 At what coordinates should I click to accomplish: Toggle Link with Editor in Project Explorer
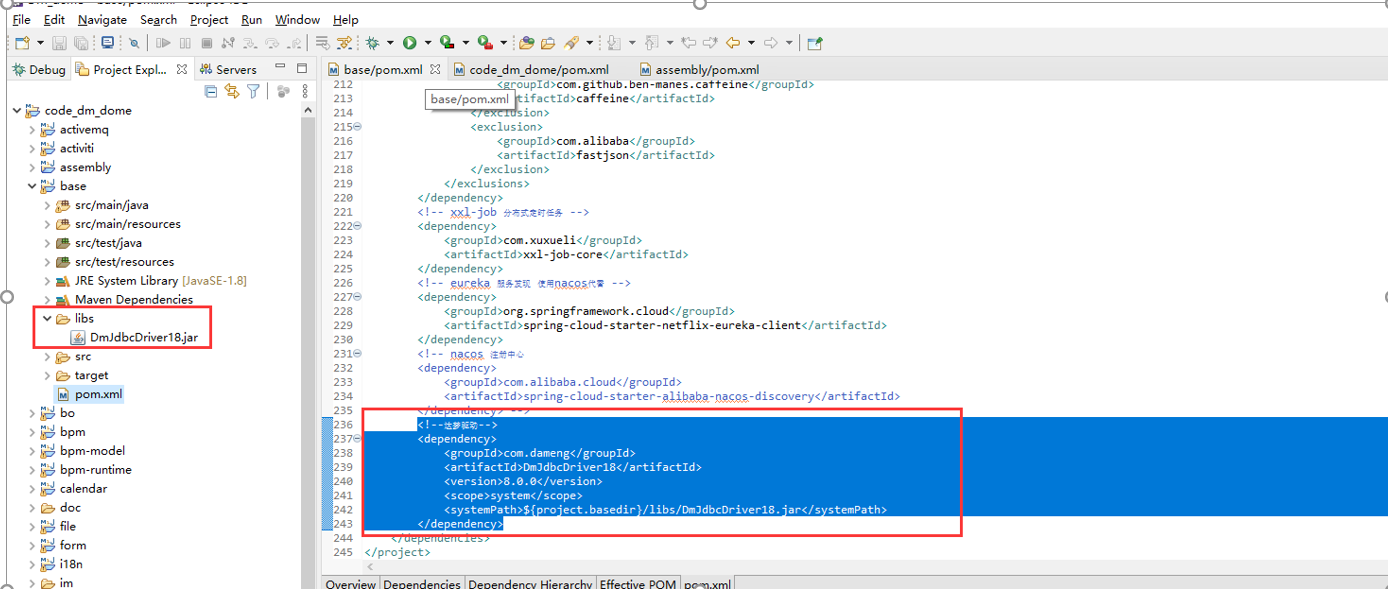point(232,92)
